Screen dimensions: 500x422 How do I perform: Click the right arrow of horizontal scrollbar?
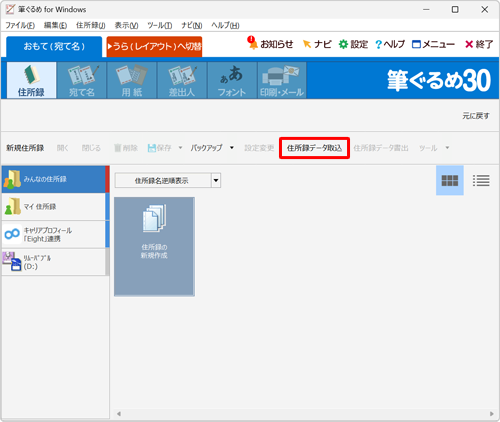point(492,414)
